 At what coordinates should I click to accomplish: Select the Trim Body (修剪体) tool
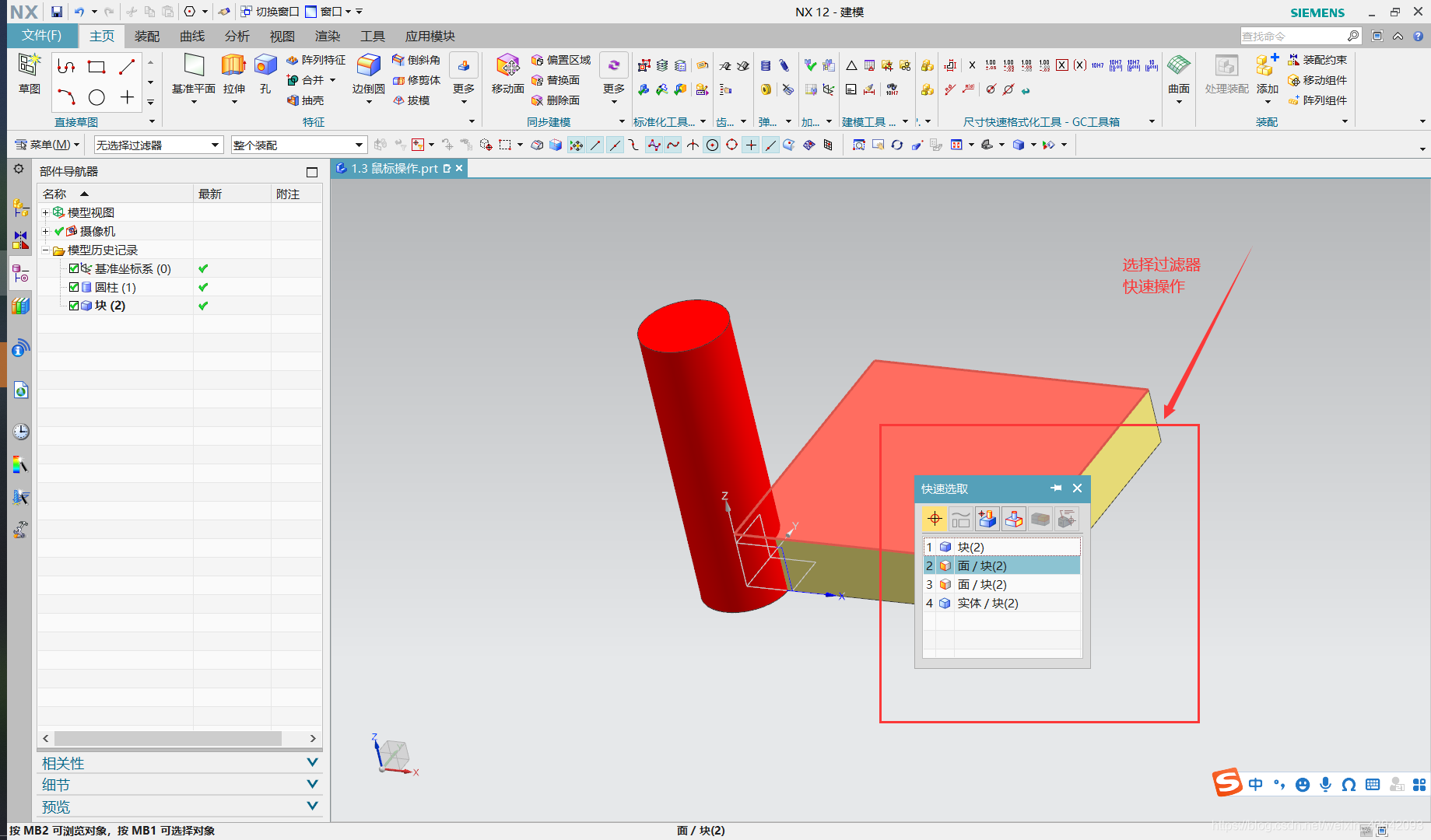tap(416, 80)
